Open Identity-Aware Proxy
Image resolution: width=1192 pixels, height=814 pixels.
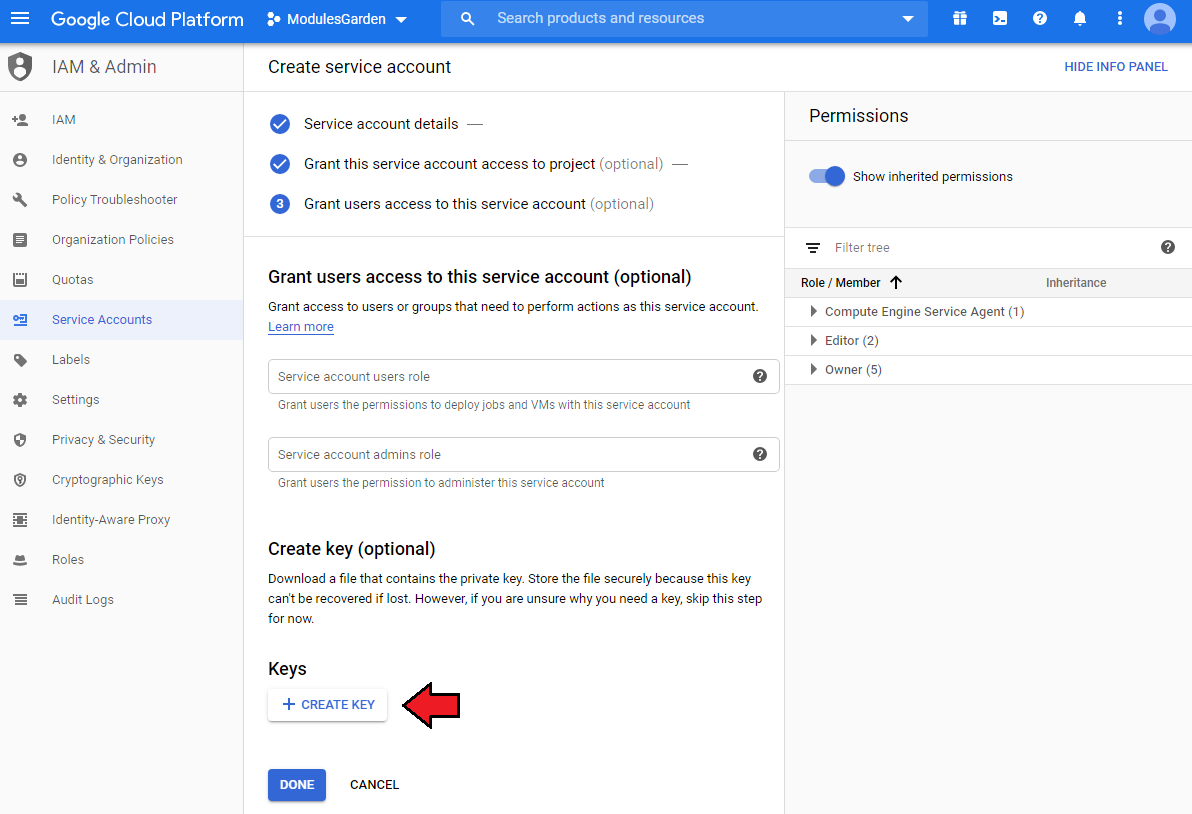(111, 520)
